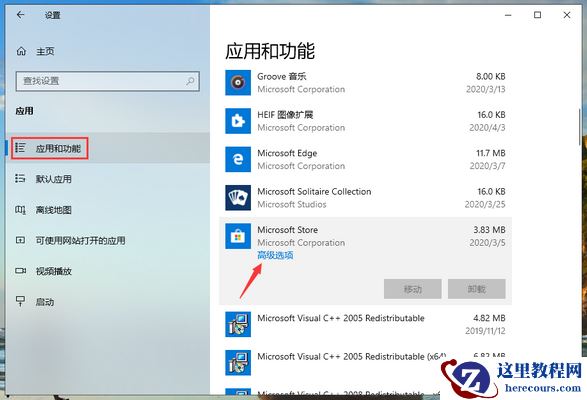Focus the 查找设置 search field

click(107, 81)
